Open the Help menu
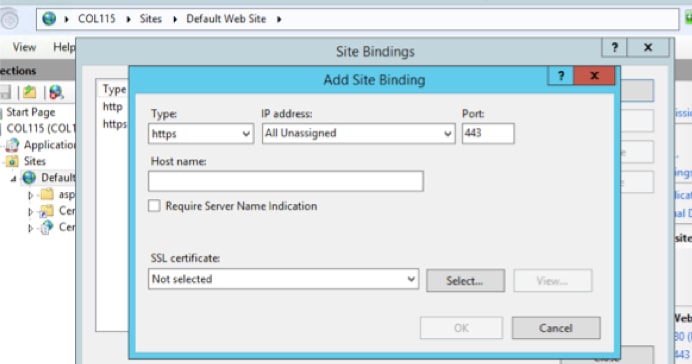The image size is (692, 364). coord(64,47)
